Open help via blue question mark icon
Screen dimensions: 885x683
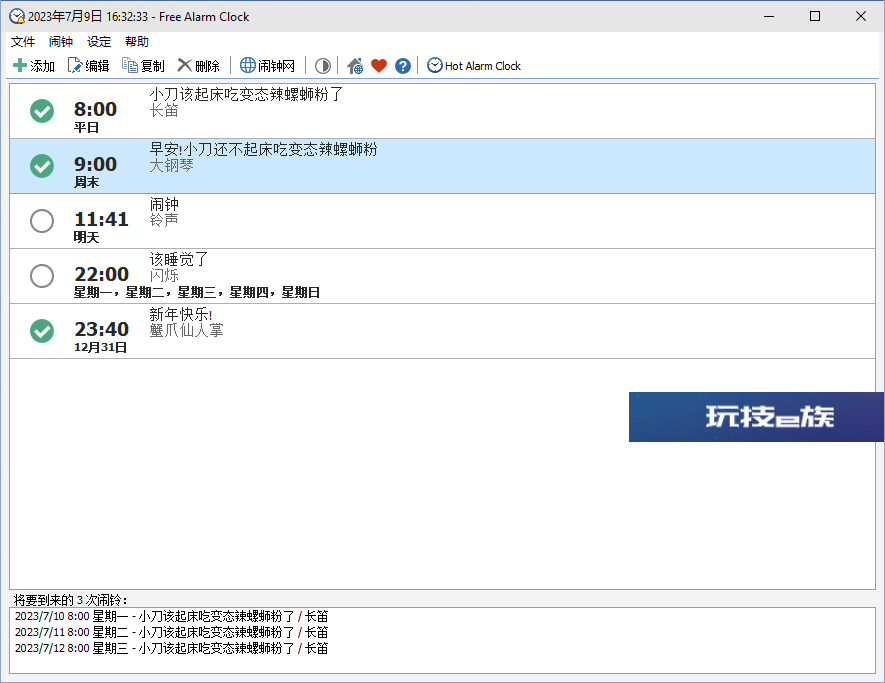click(x=402, y=65)
